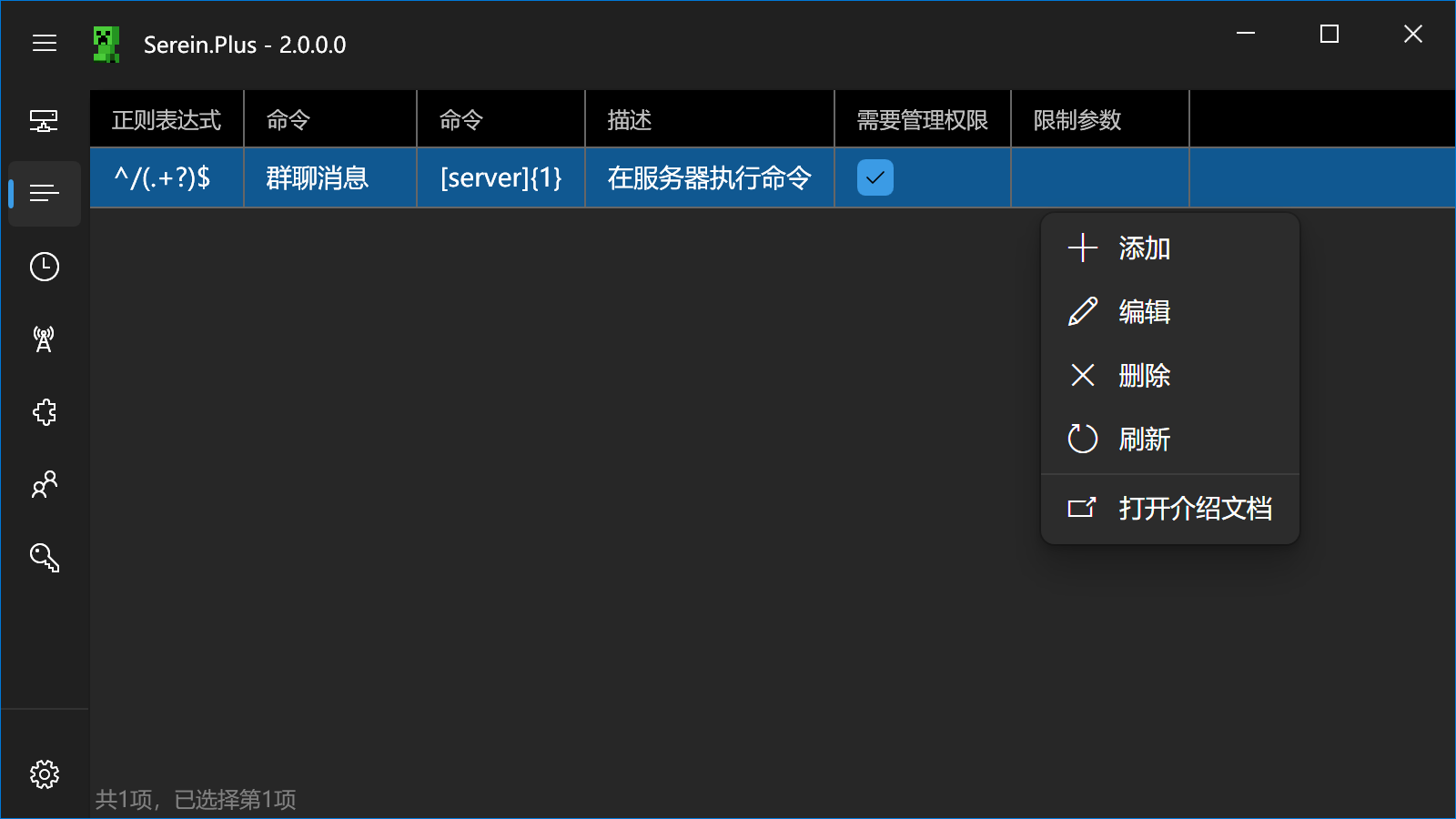Click the 描述 column header
1456x819 pixels.
[710, 119]
